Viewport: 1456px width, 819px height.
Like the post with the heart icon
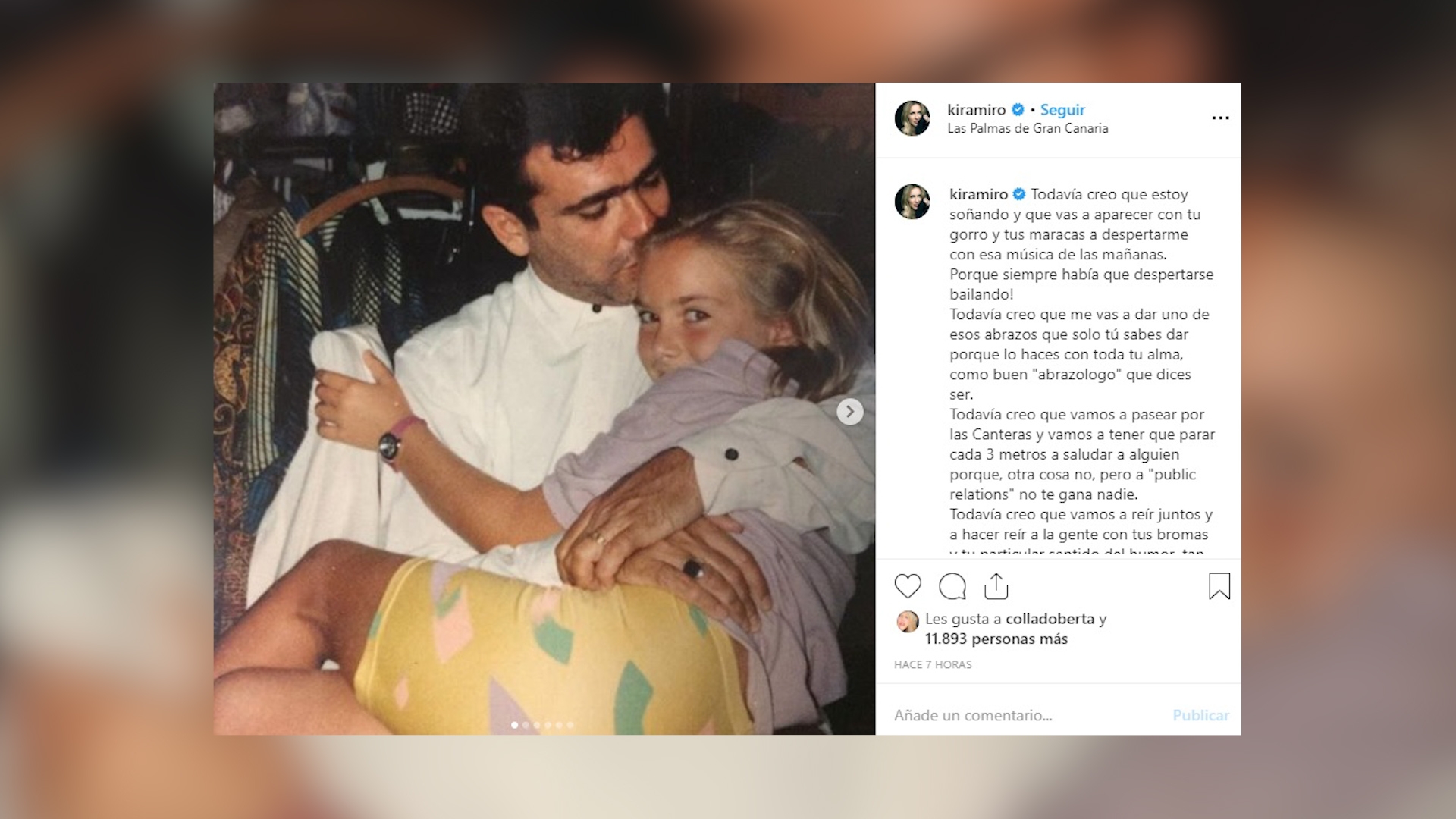908,586
